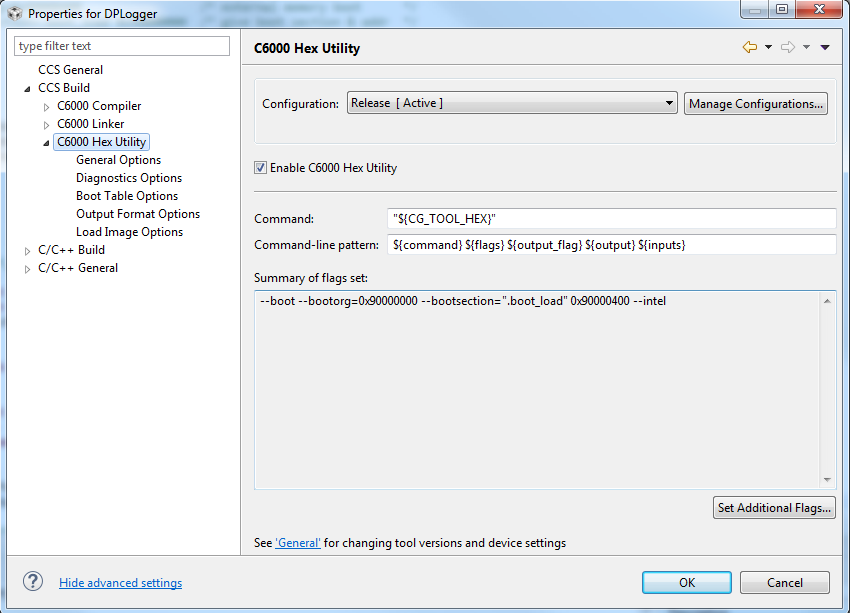Viewport: 850px width, 613px height.
Task: Open the Configuration combo box
Action: [x=512, y=103]
